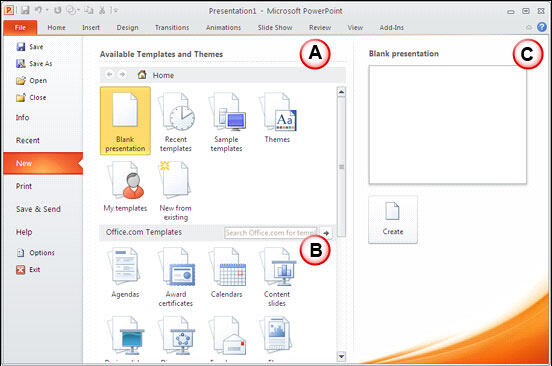
Task: Exit PowerPoint from the File menu
Action: point(28,270)
